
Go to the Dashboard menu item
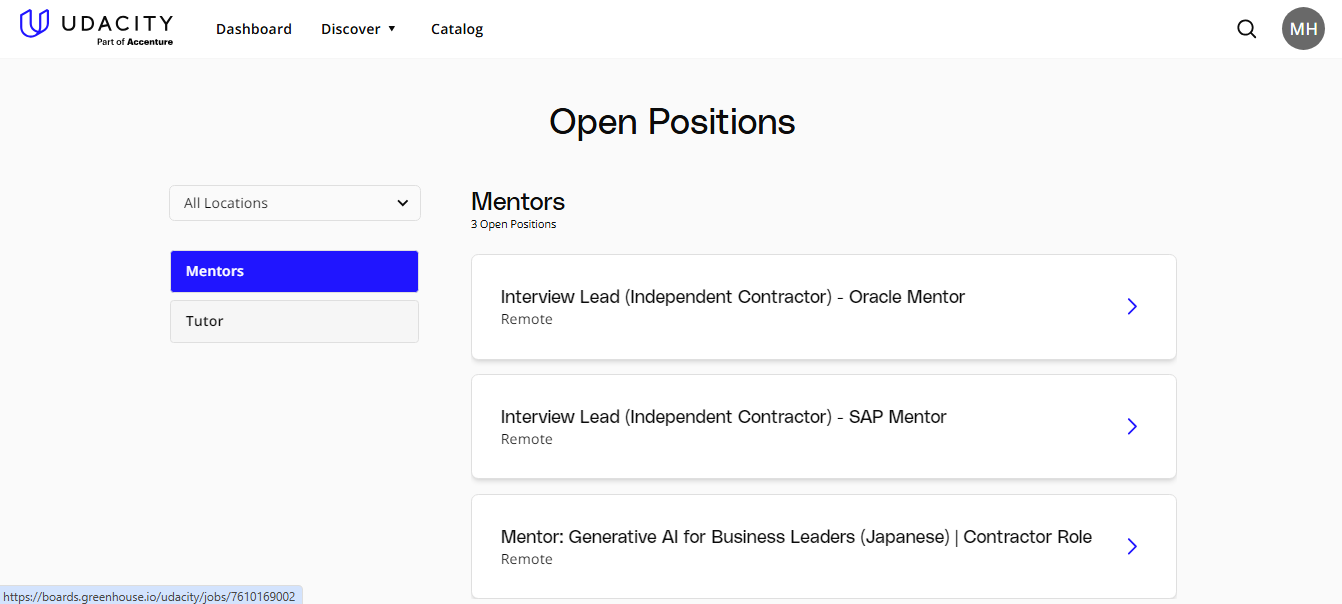click(x=254, y=28)
